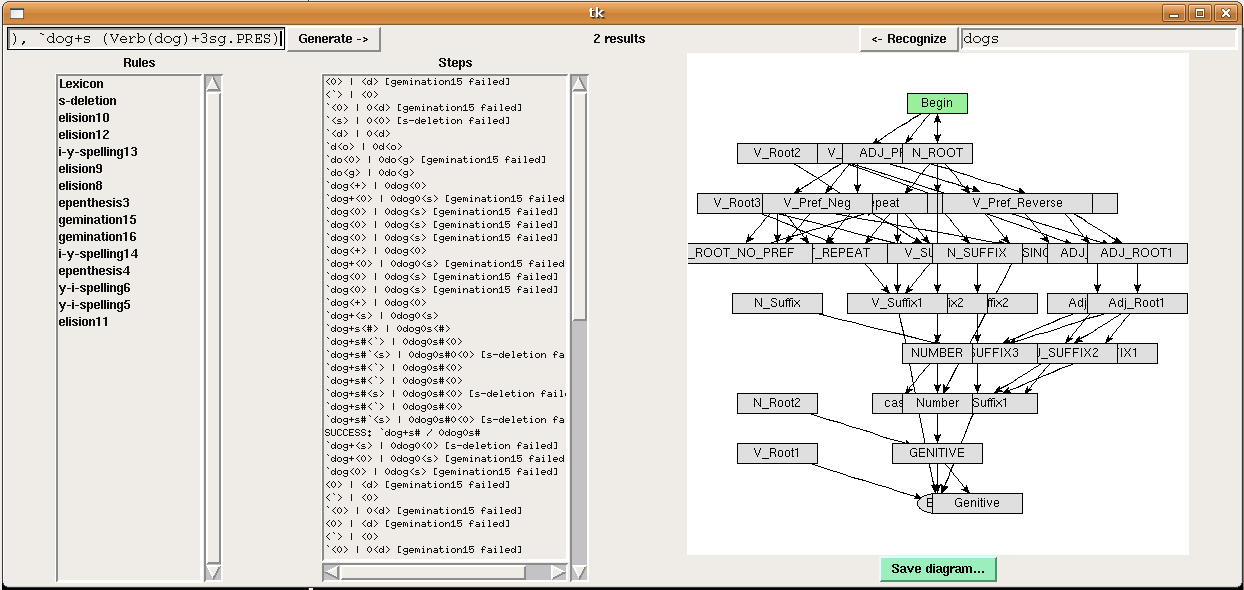Focus the lexical form input field
Screen dimensions: 1244x590
[146, 39]
